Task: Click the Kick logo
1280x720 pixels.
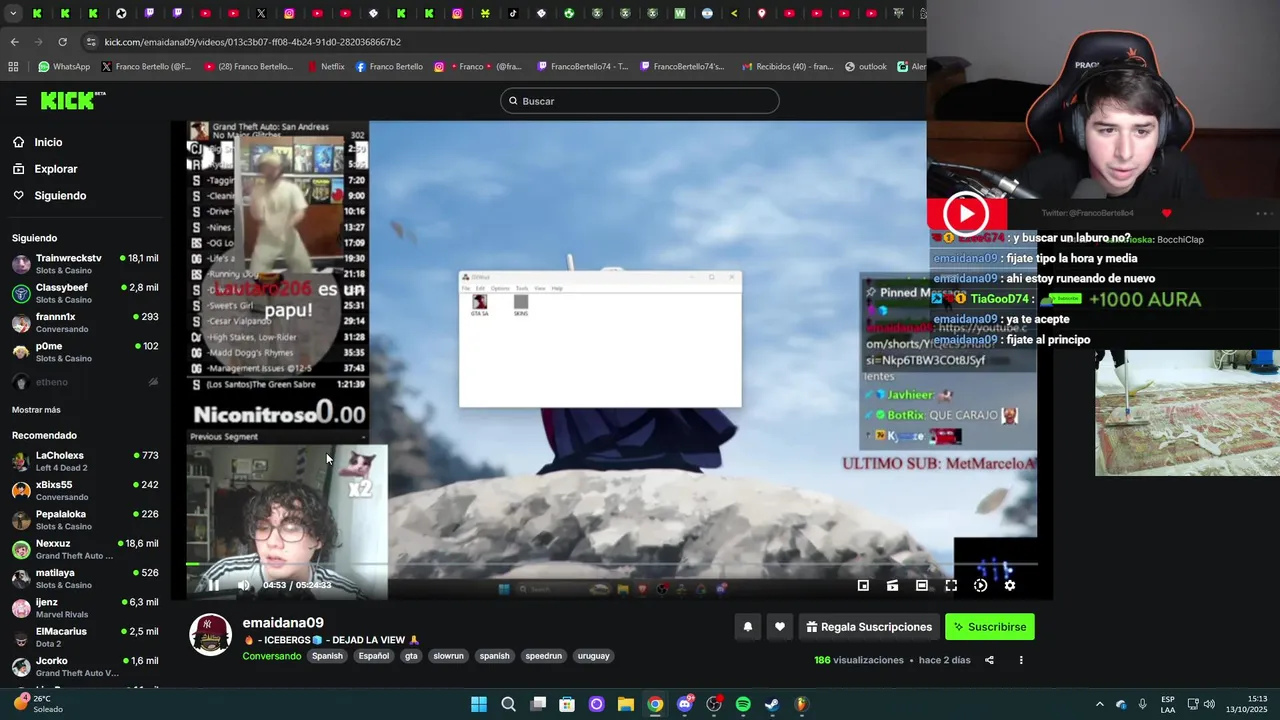Action: click(x=72, y=100)
